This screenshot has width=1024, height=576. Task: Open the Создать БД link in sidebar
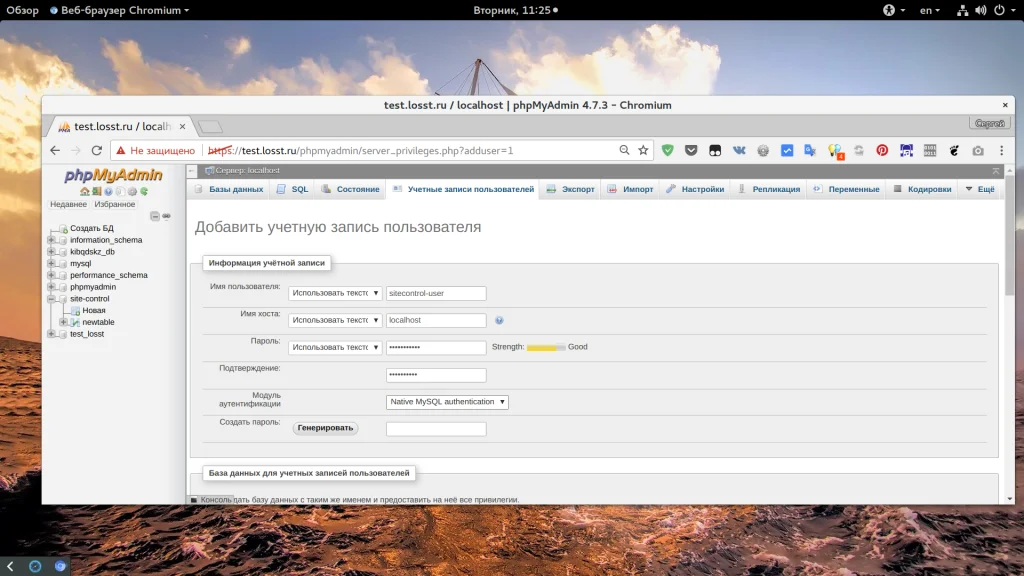coord(91,229)
